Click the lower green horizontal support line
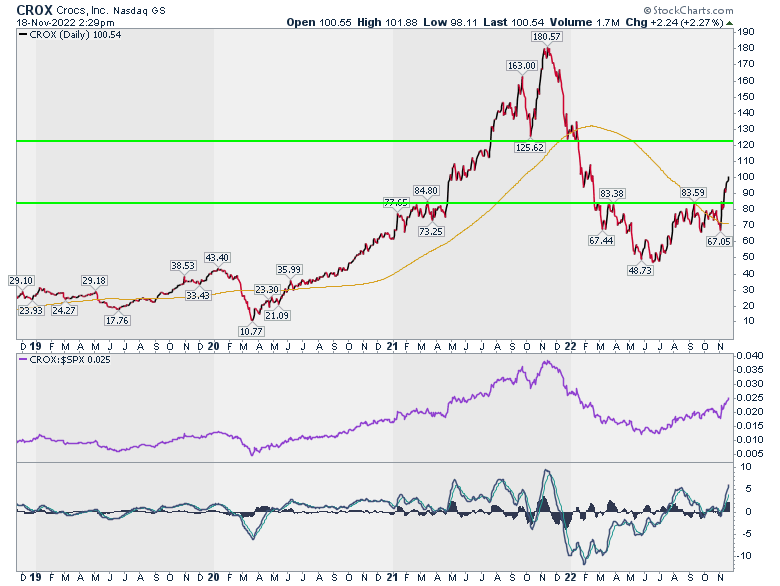 tap(375, 203)
